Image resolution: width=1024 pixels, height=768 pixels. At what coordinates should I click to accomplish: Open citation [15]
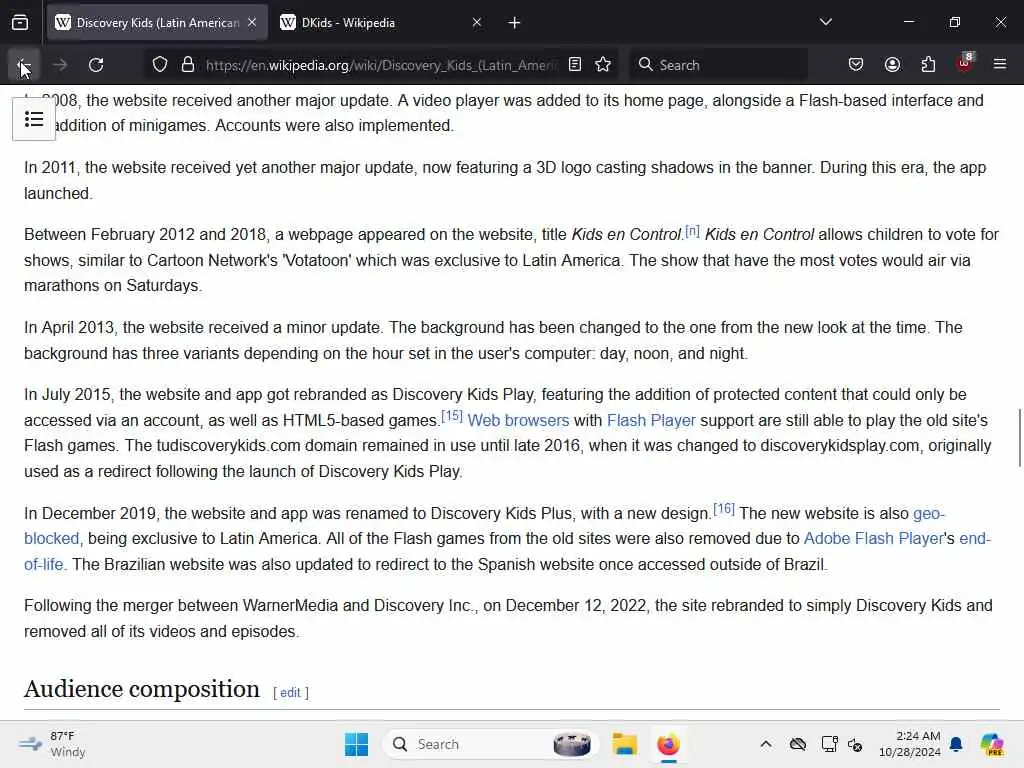coord(452,416)
